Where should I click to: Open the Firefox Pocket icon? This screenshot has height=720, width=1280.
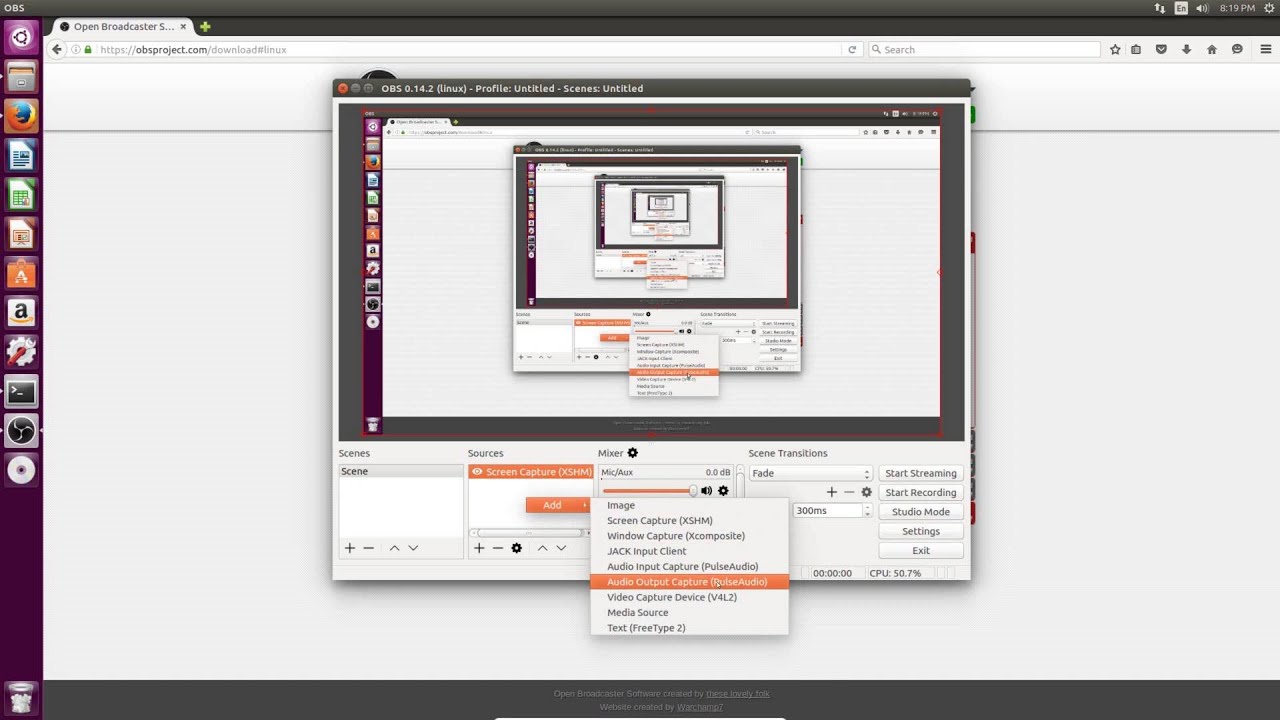1161,49
